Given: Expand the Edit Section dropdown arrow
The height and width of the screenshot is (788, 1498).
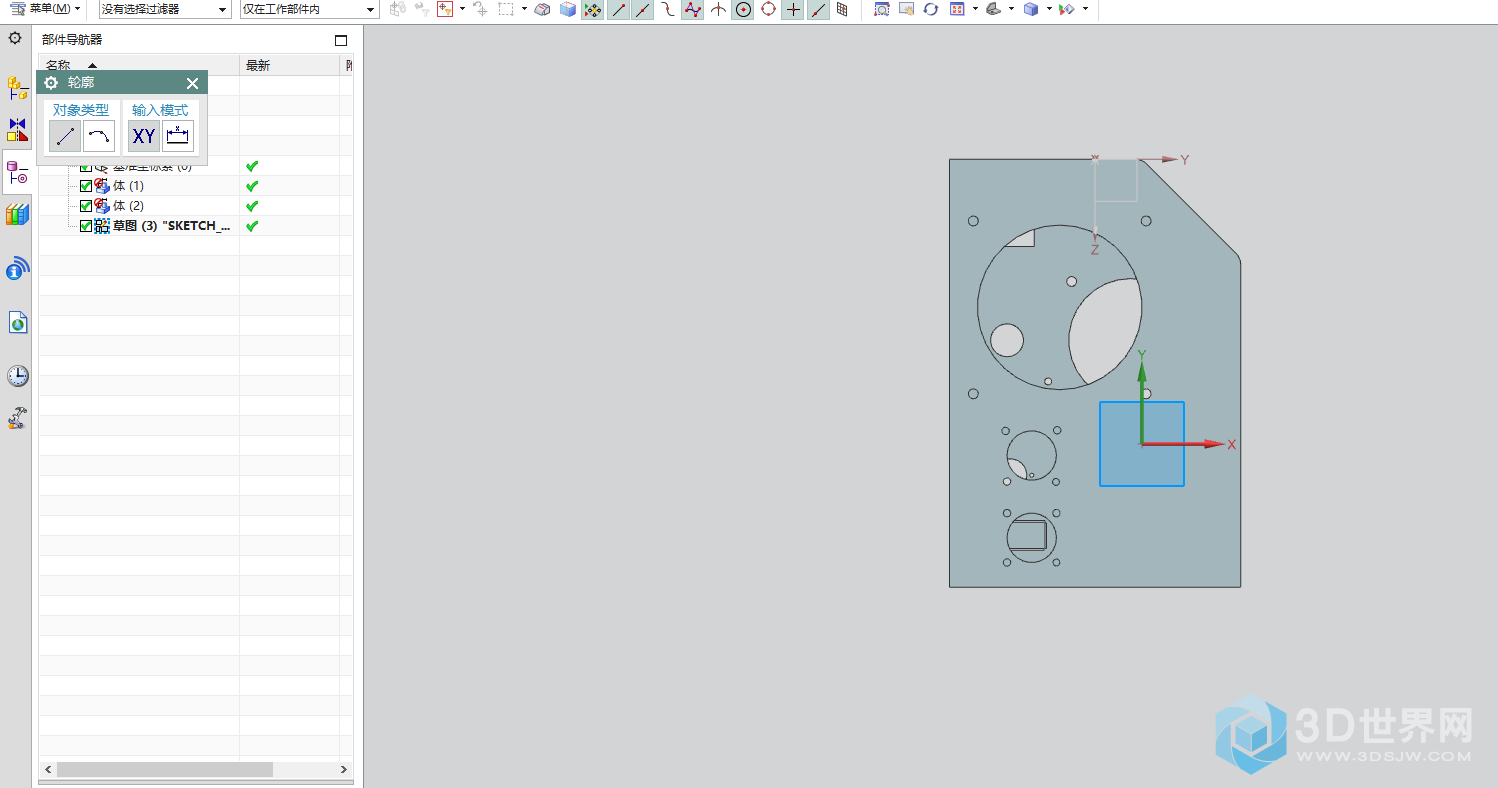Looking at the screenshot, I should click(1085, 9).
